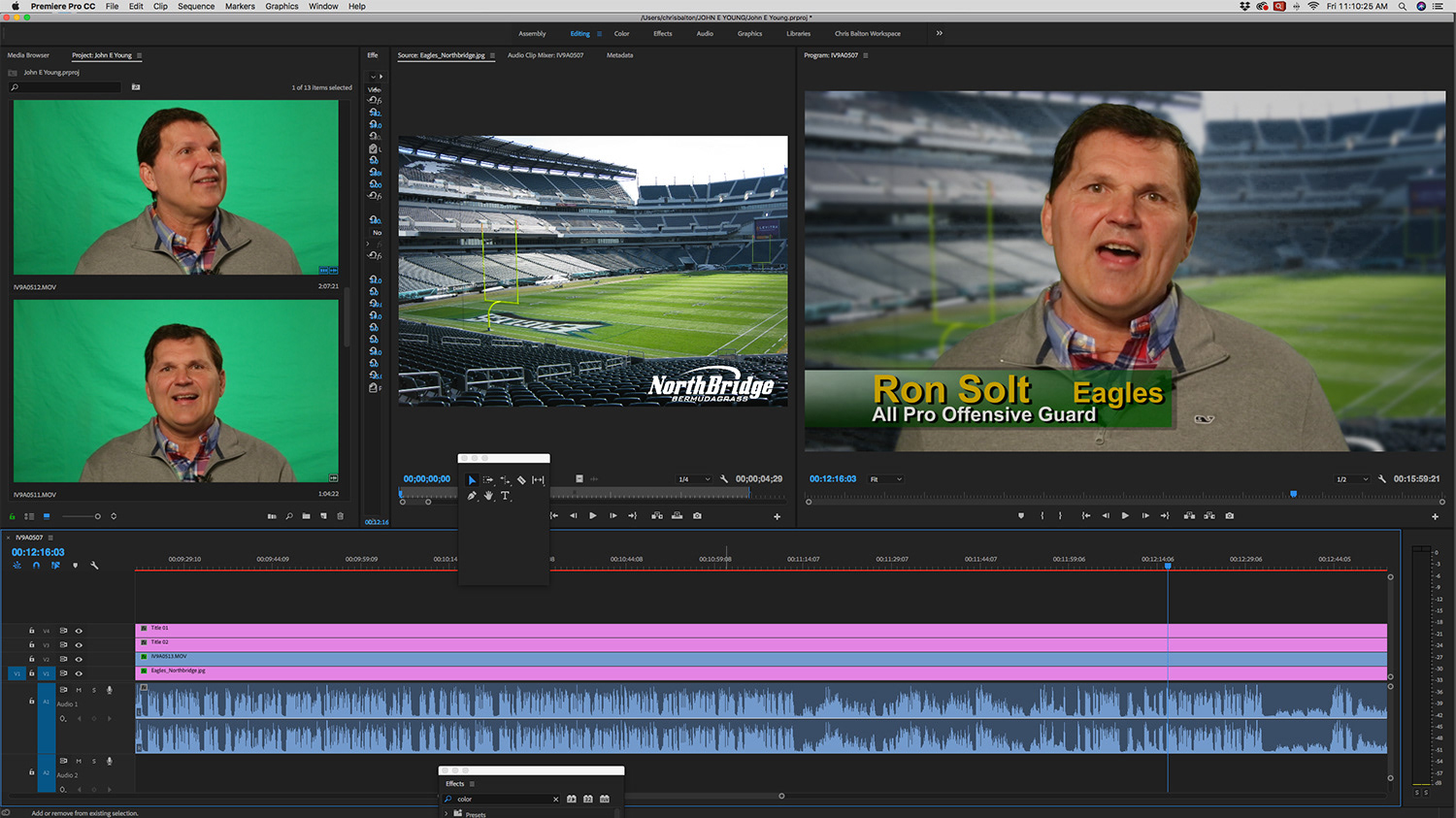Viewport: 1456px width, 818px height.
Task: Export frame from Program monitor camera icon
Action: pyautogui.click(x=1229, y=515)
